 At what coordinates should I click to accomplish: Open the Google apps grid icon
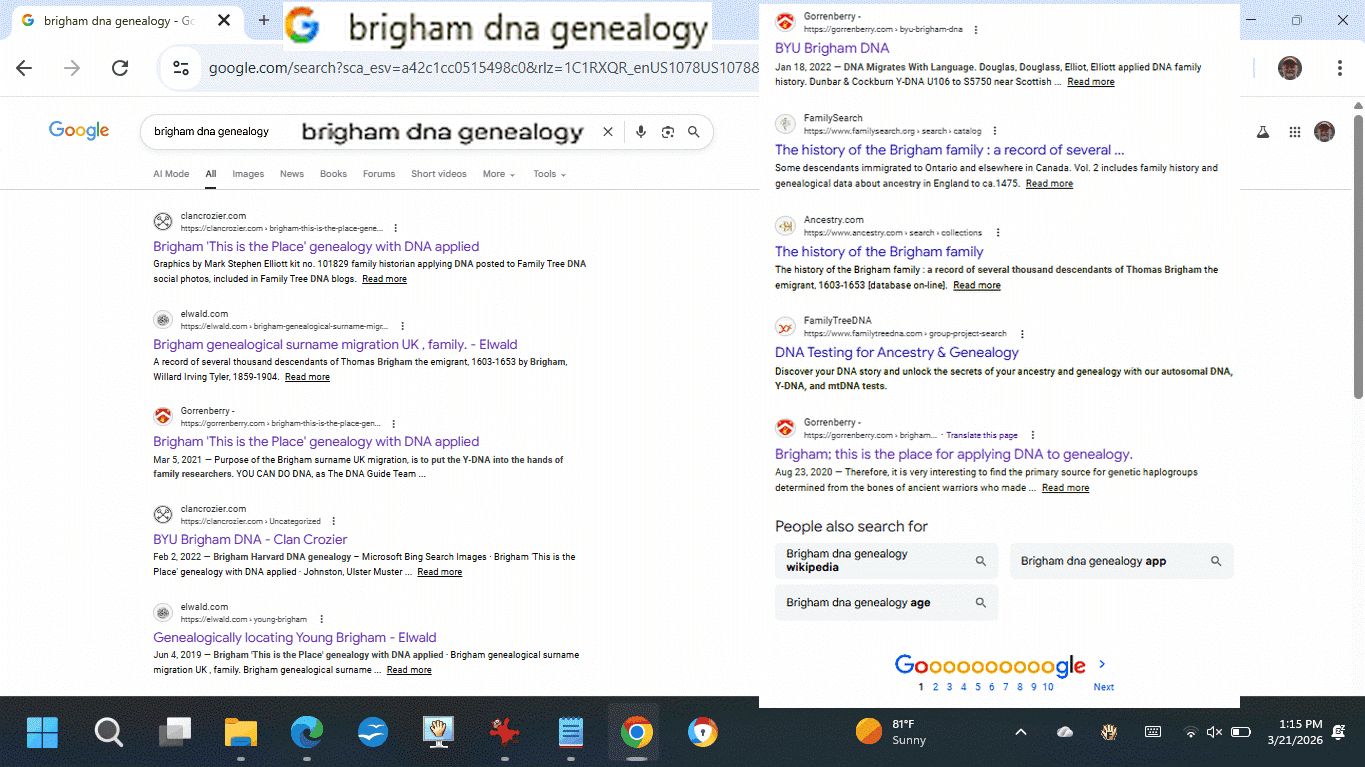pos(1295,132)
